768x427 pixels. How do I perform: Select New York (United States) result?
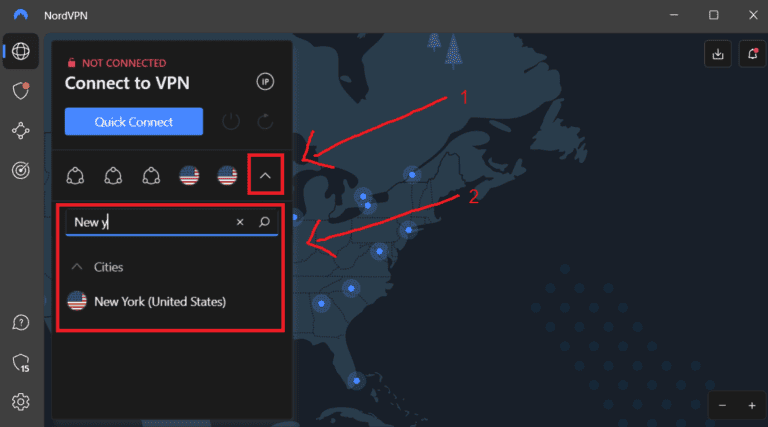pyautogui.click(x=158, y=301)
